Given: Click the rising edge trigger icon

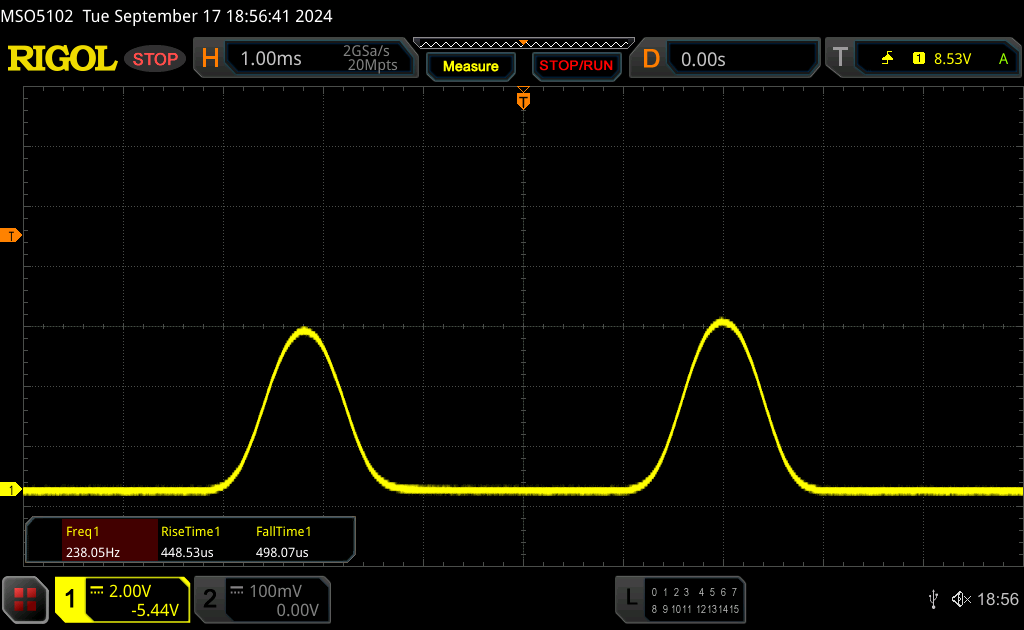Looking at the screenshot, I should click(x=887, y=59).
